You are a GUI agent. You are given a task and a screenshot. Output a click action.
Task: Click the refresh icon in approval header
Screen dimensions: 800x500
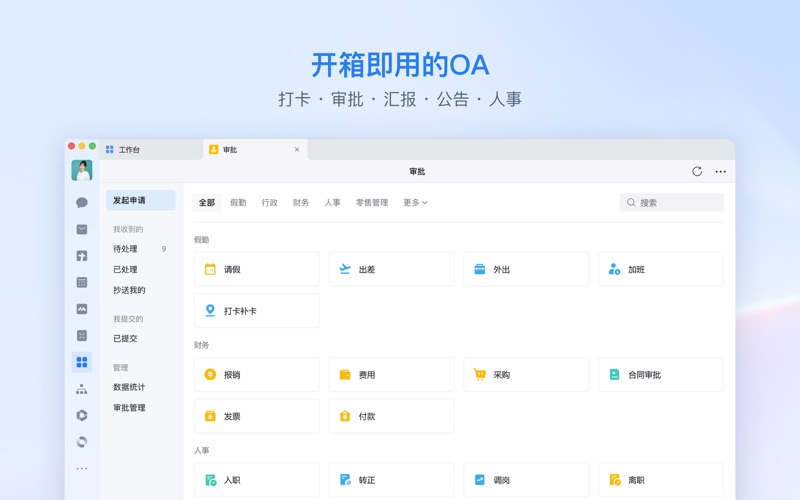pyautogui.click(x=697, y=172)
